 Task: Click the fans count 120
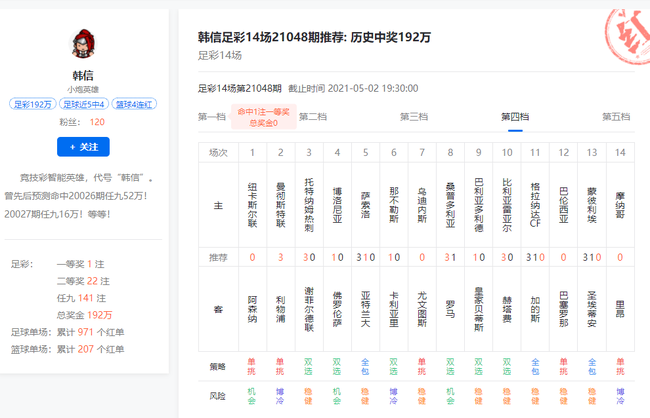(x=97, y=122)
